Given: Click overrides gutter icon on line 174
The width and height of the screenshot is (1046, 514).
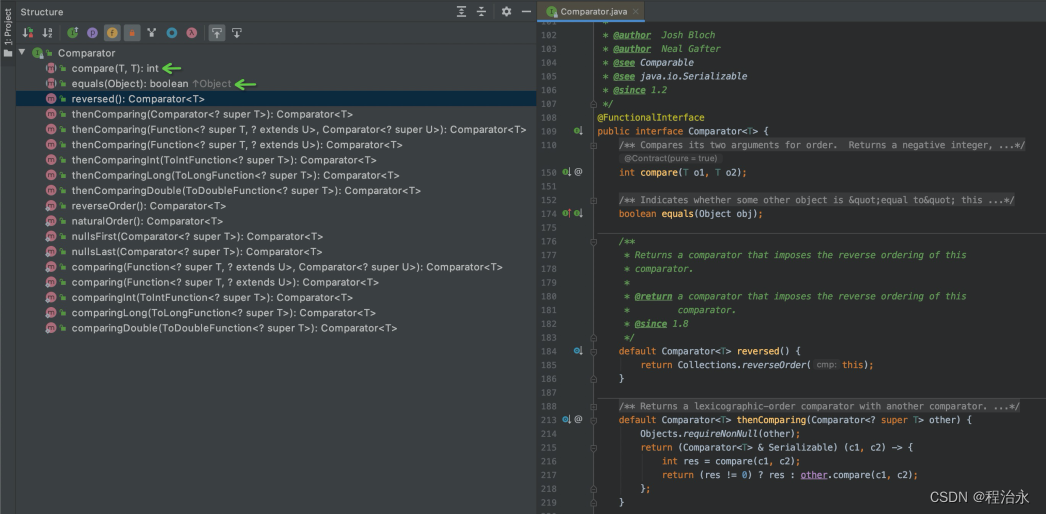Looking at the screenshot, I should click(x=566, y=213).
